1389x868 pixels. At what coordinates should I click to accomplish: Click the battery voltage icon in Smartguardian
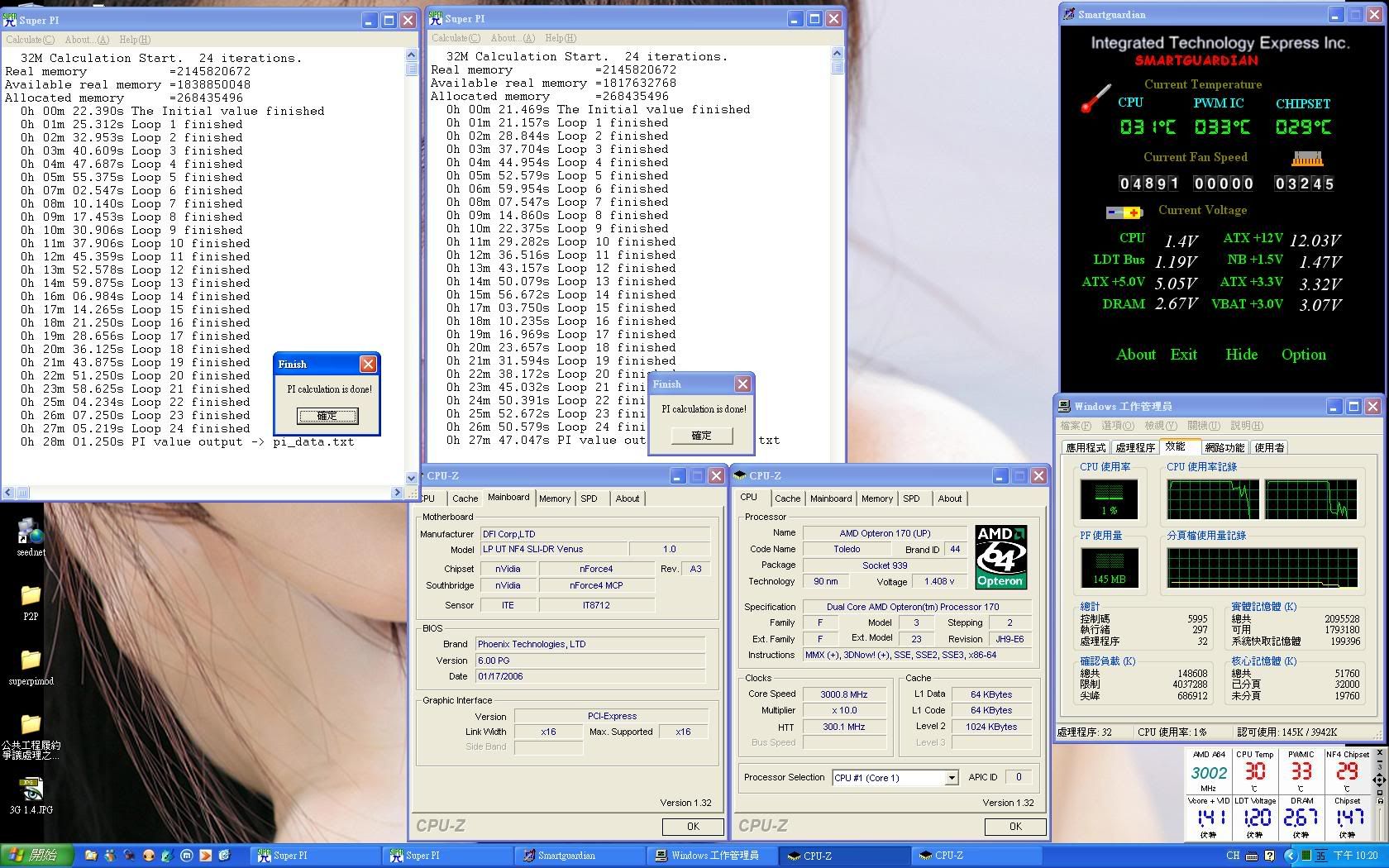(1124, 213)
